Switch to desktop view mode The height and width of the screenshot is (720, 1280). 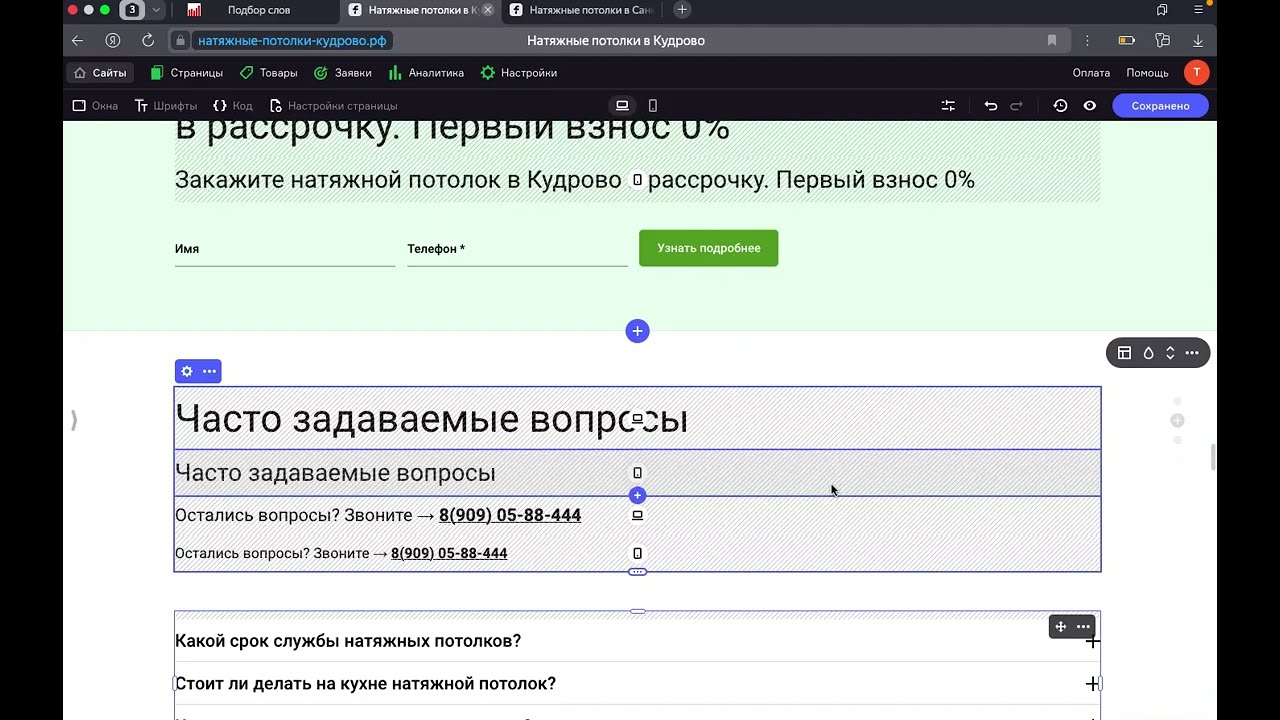[x=622, y=106]
